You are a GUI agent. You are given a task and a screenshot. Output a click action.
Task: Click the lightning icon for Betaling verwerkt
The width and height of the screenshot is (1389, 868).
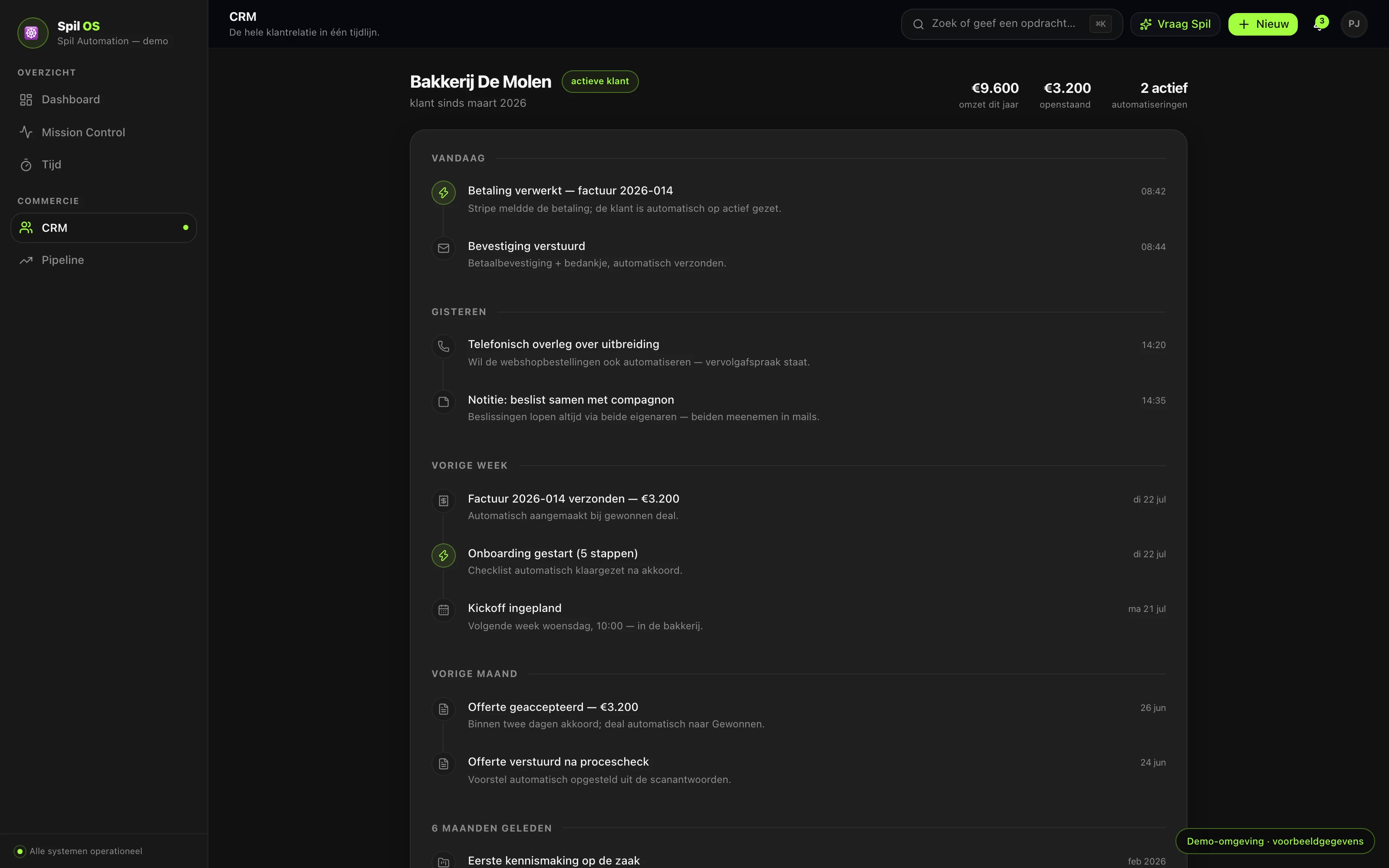click(444, 193)
